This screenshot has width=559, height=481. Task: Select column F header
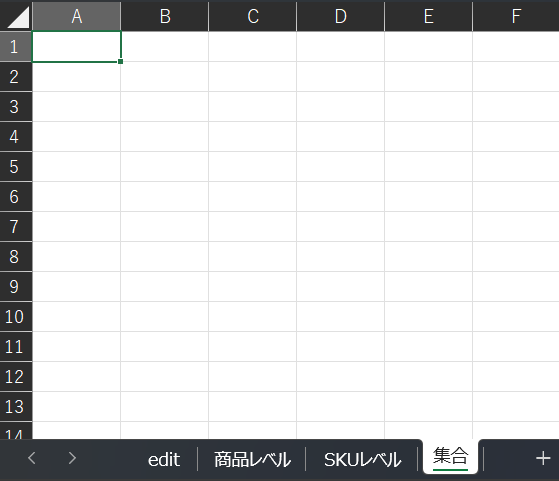pyautogui.click(x=516, y=16)
